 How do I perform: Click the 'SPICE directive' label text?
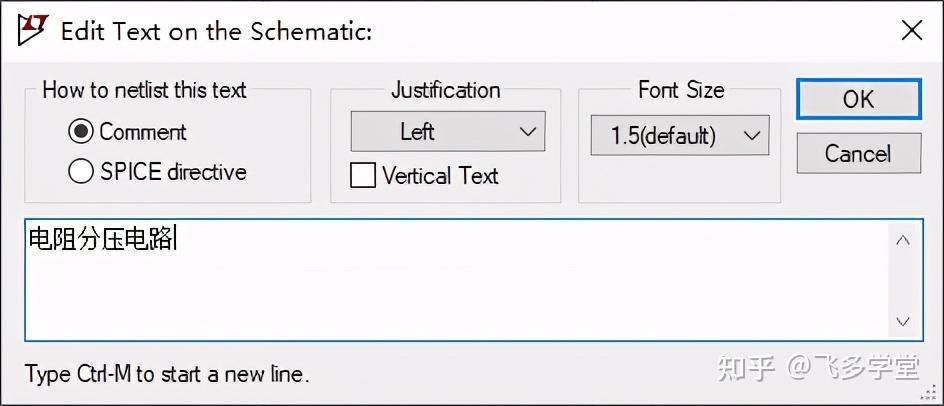[173, 172]
